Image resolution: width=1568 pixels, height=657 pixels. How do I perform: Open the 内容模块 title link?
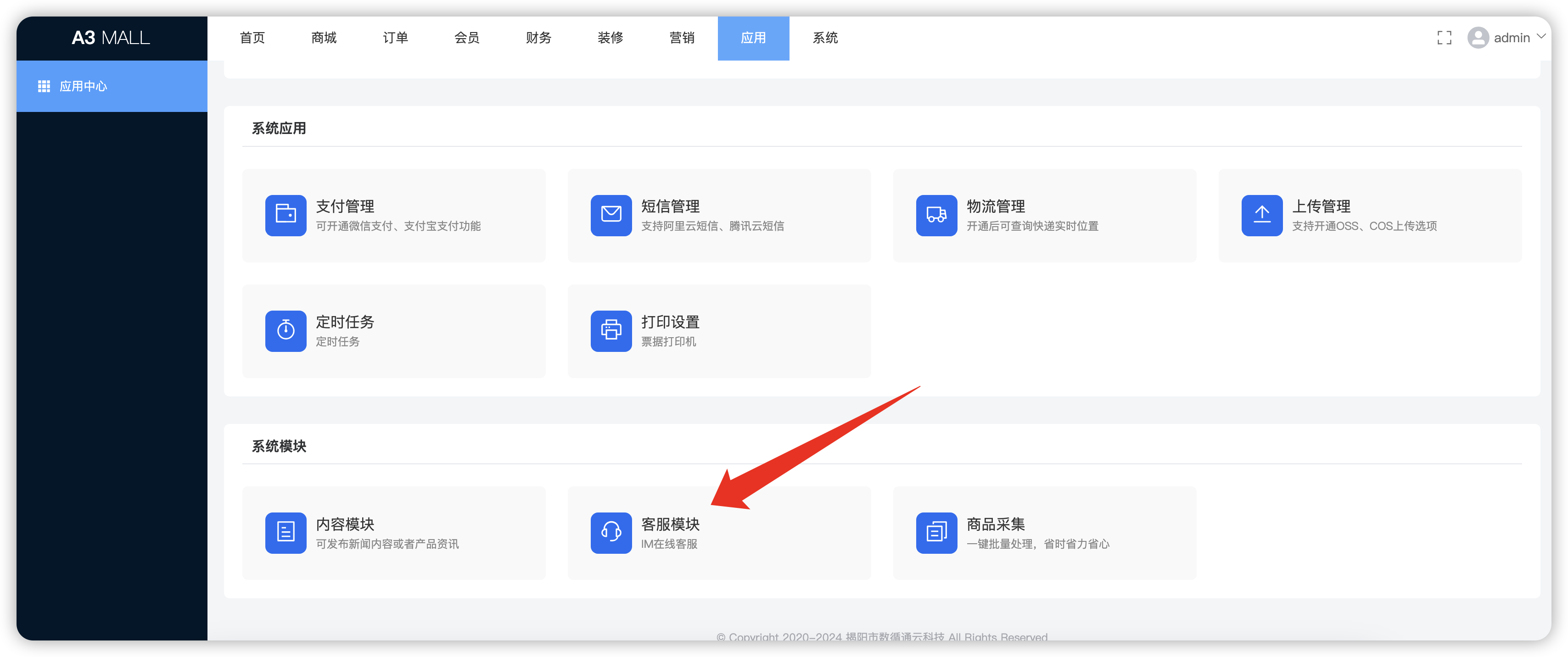click(x=345, y=524)
